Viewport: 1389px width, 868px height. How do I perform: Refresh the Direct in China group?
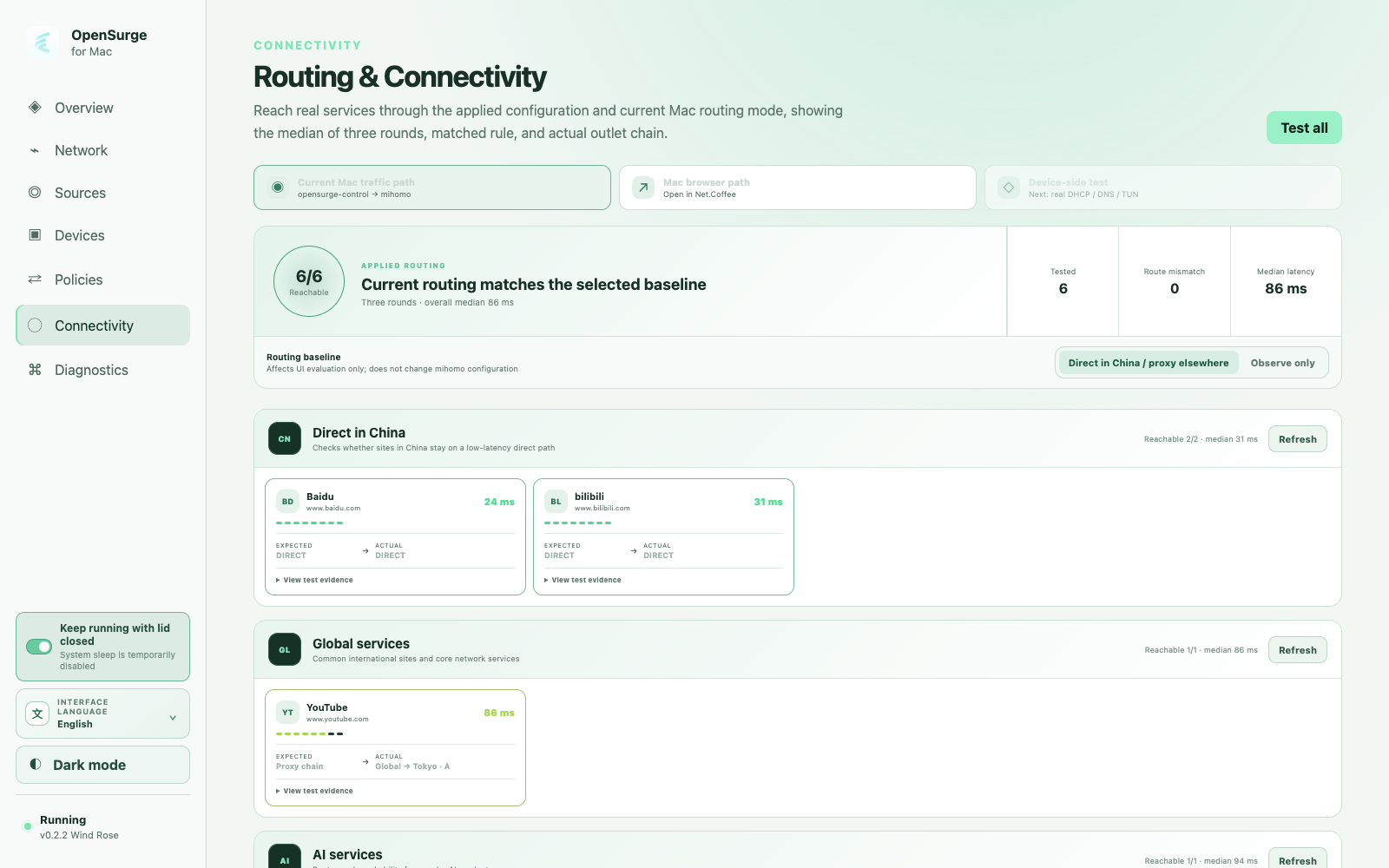(x=1297, y=439)
